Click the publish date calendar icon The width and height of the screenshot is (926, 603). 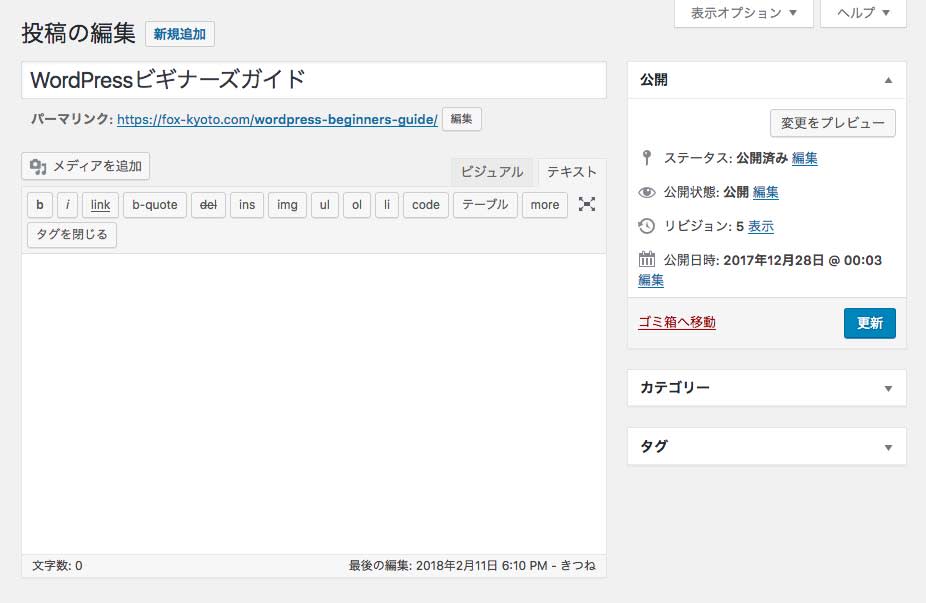(x=647, y=259)
